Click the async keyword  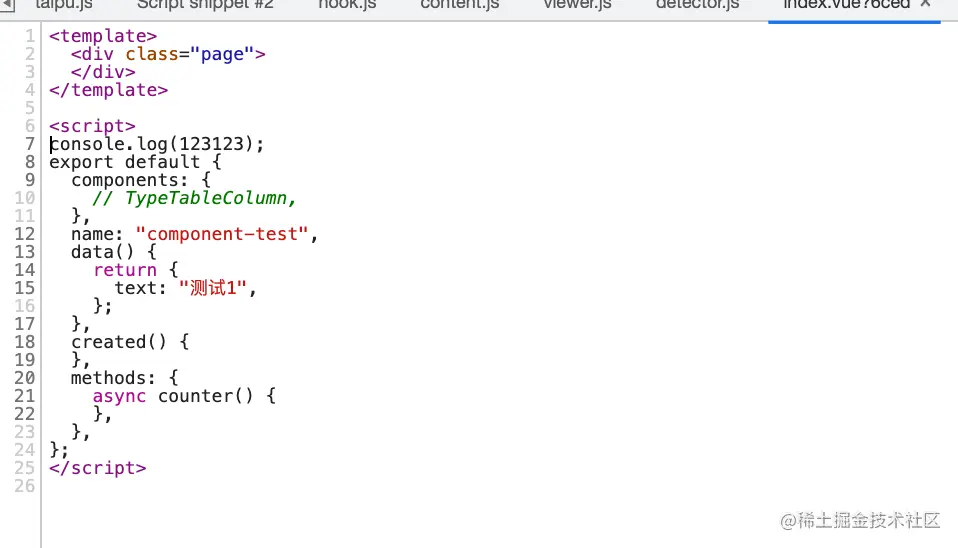[119, 396]
